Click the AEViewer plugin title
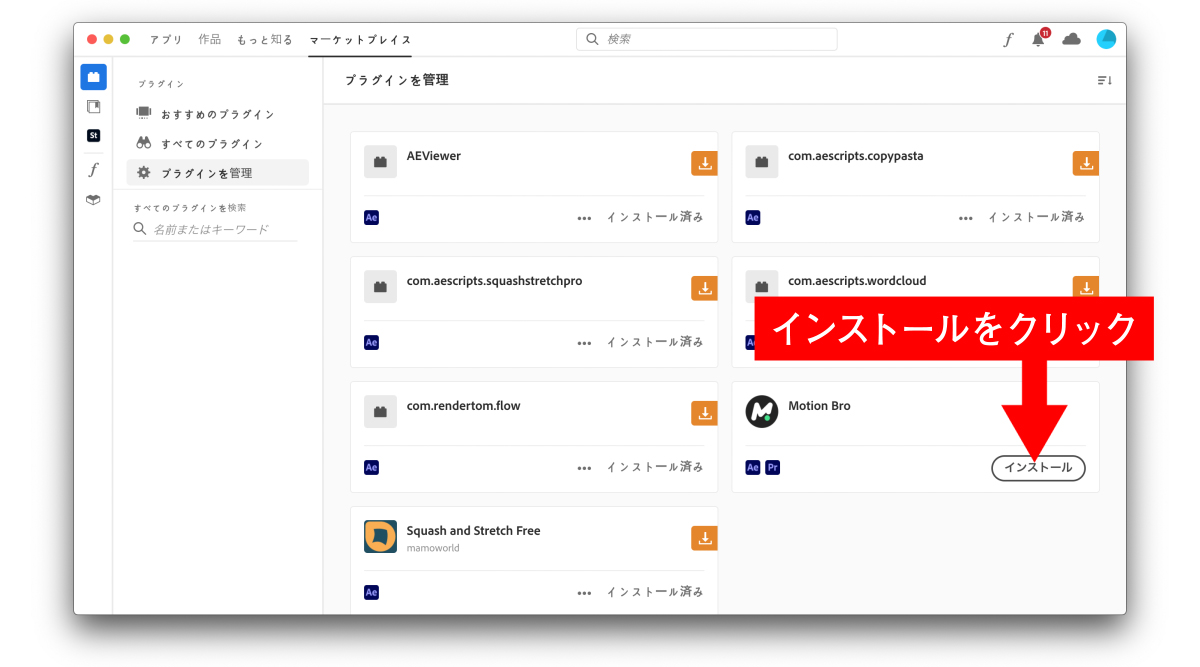1200x667 pixels. (434, 156)
